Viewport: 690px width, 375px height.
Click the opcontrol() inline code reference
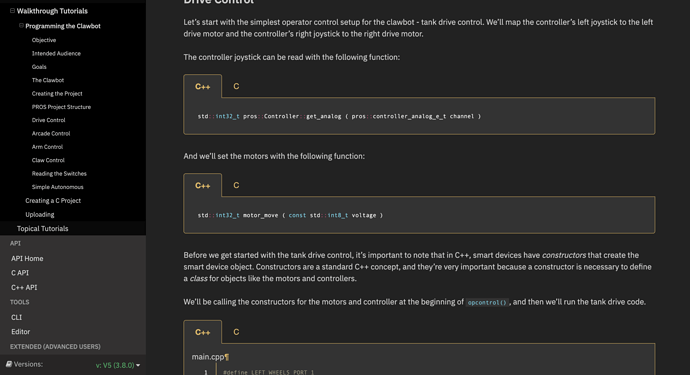coord(487,302)
